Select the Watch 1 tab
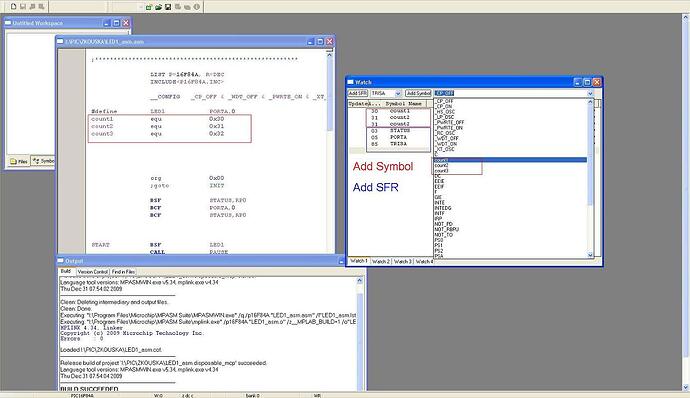The width and height of the screenshot is (690, 398). 359,261
